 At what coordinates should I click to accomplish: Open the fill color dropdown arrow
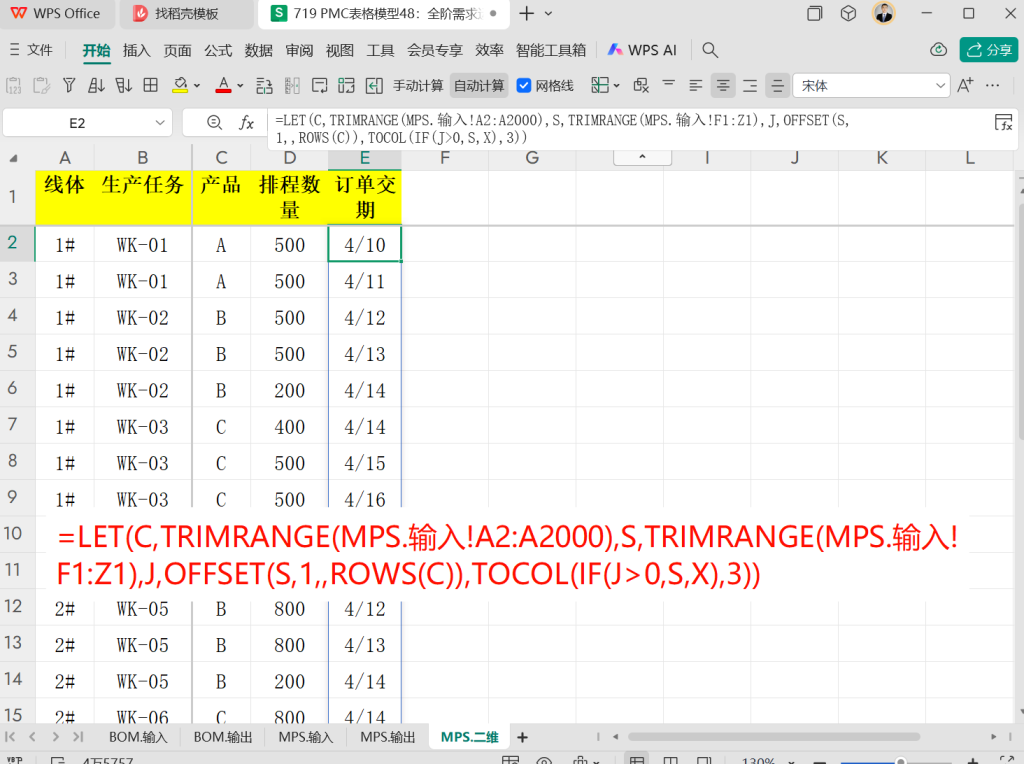tap(197, 86)
